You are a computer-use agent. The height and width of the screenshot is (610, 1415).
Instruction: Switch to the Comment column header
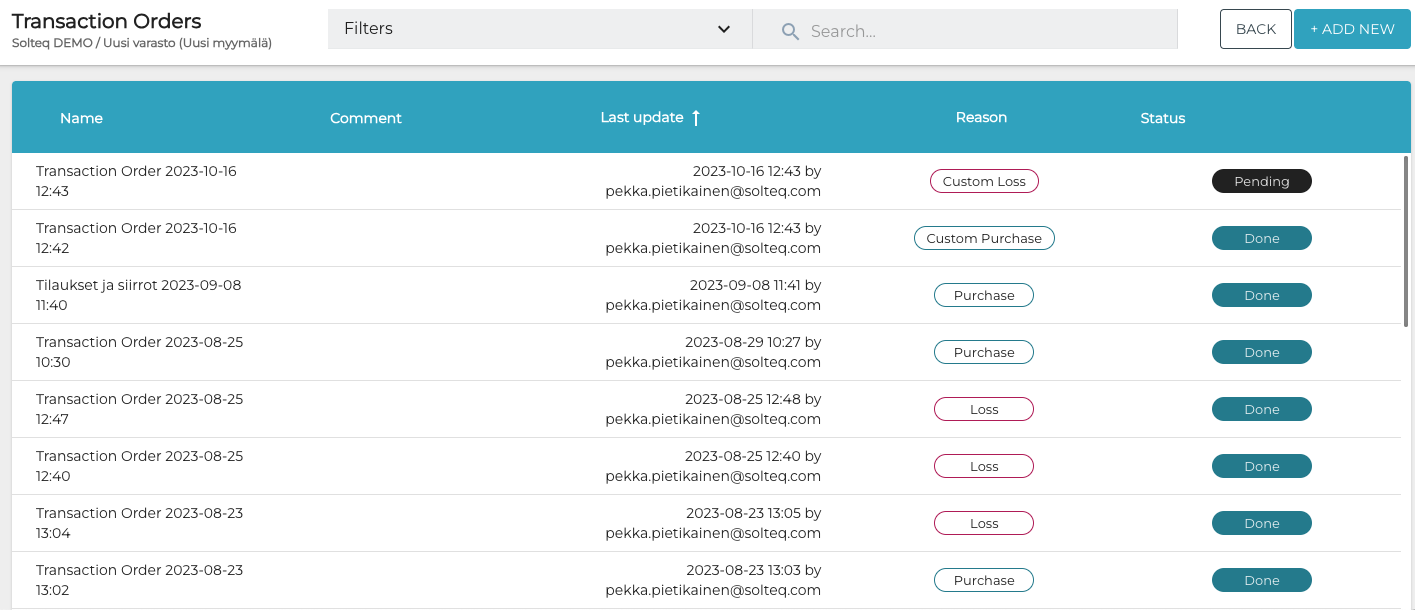pyautogui.click(x=366, y=117)
